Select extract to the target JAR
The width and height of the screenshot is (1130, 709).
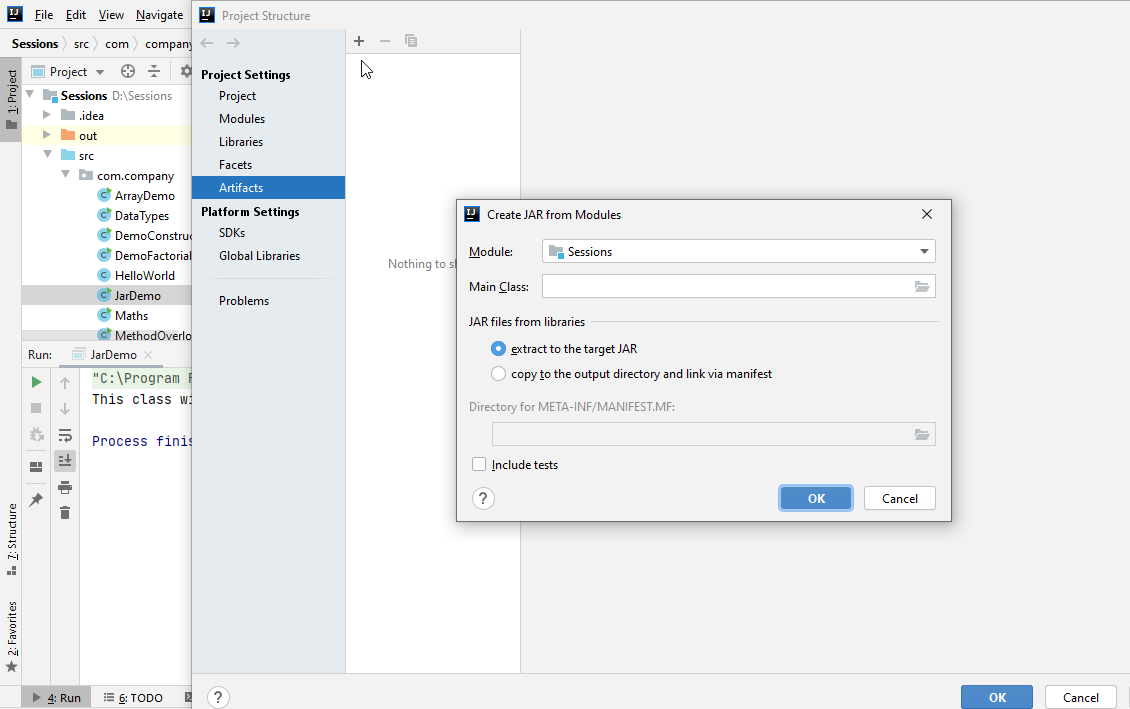pyautogui.click(x=499, y=348)
